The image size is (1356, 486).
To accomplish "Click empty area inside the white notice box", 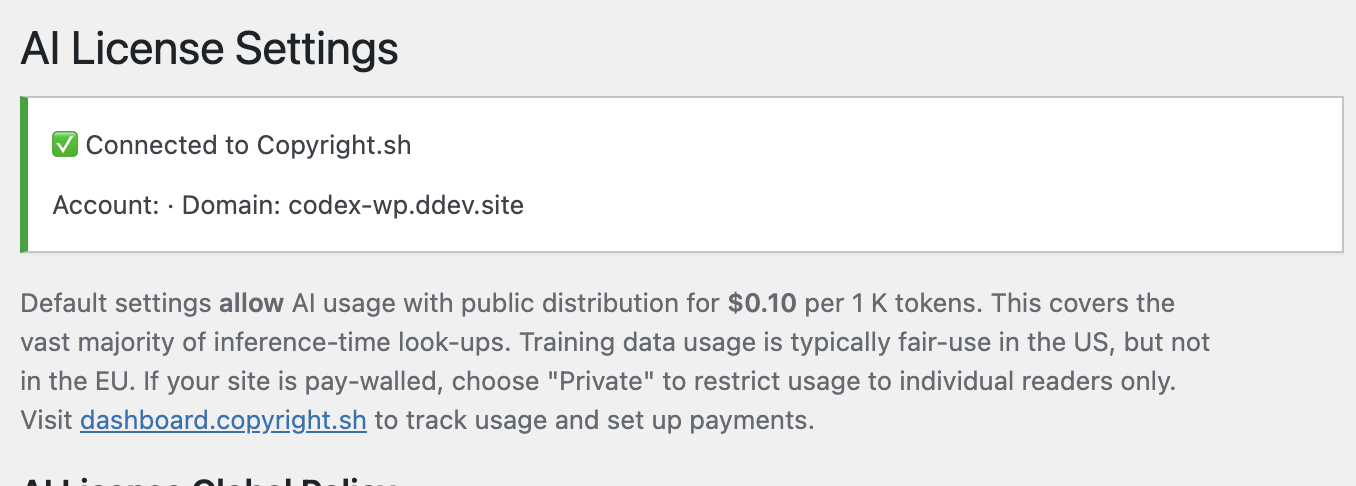I will (x=900, y=175).
